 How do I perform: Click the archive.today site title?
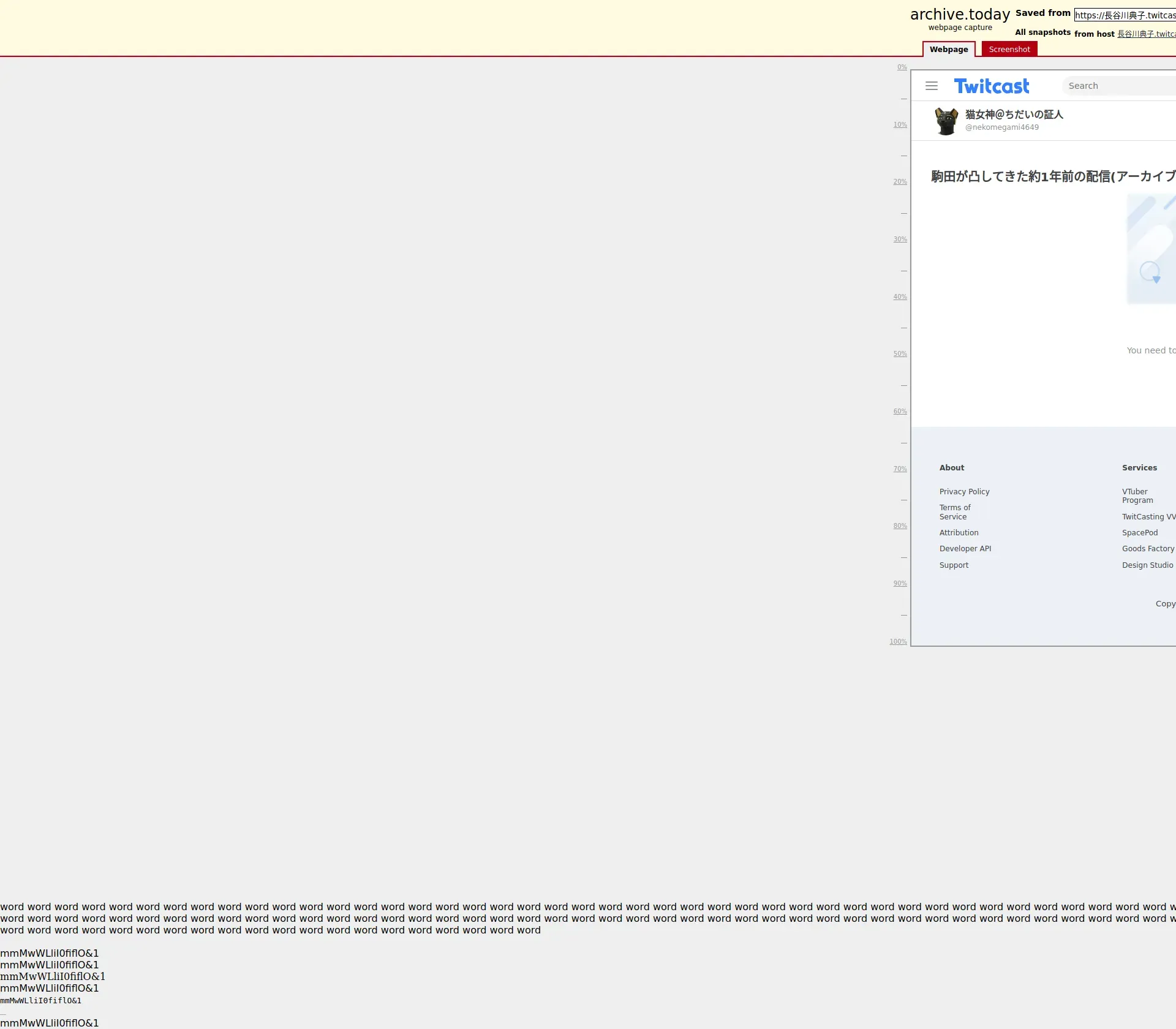click(959, 15)
